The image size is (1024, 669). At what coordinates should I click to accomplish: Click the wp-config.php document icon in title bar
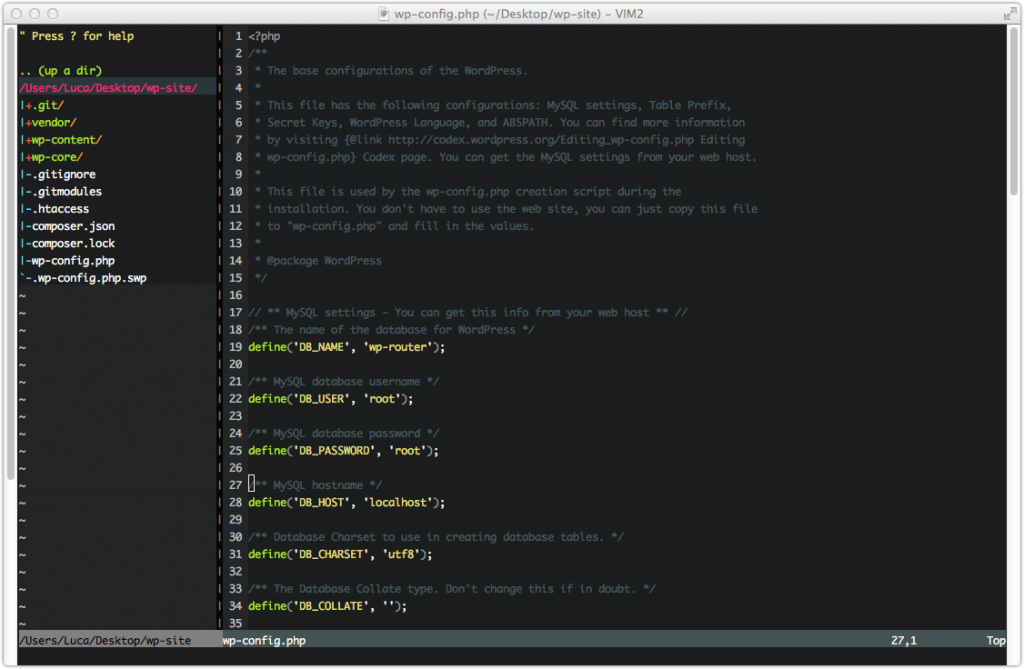pos(383,14)
